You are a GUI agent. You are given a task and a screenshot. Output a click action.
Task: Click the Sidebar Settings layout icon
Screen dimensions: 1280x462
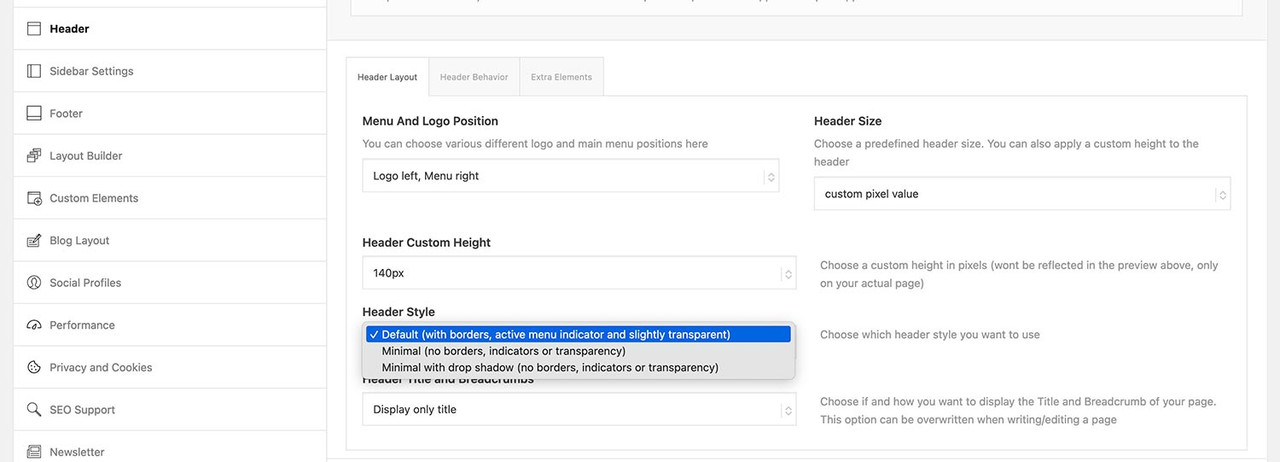click(33, 71)
